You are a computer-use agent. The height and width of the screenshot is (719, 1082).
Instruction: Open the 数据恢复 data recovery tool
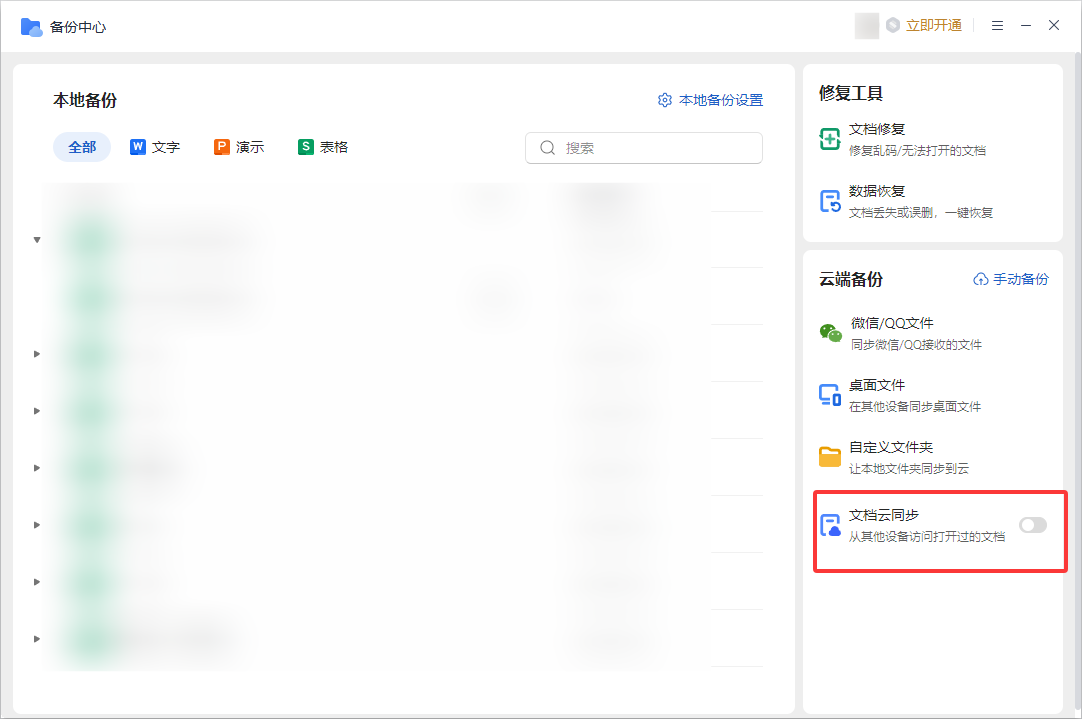click(829, 200)
